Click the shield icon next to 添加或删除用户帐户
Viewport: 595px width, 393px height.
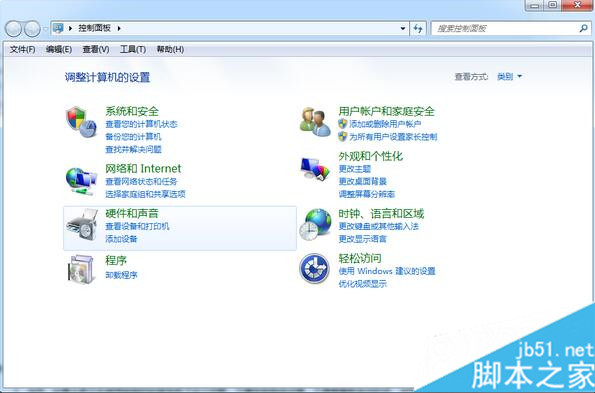pyautogui.click(x=342, y=124)
